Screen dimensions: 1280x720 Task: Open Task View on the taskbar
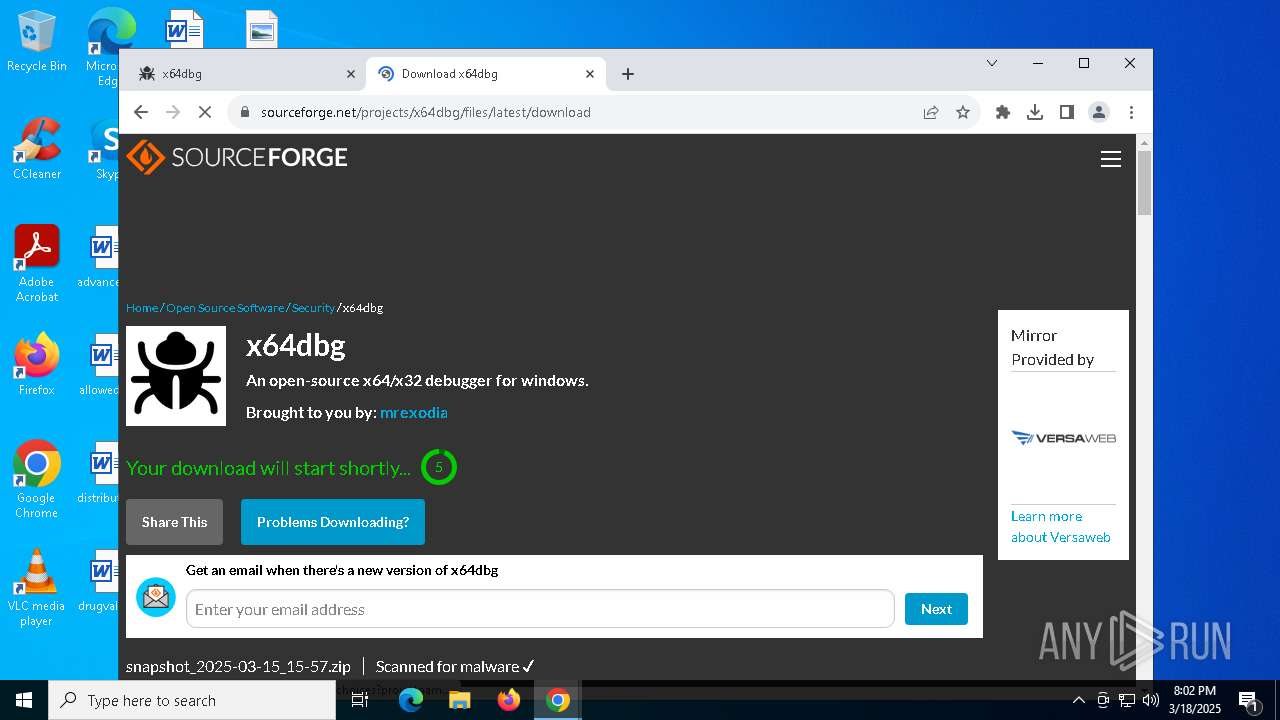point(360,700)
